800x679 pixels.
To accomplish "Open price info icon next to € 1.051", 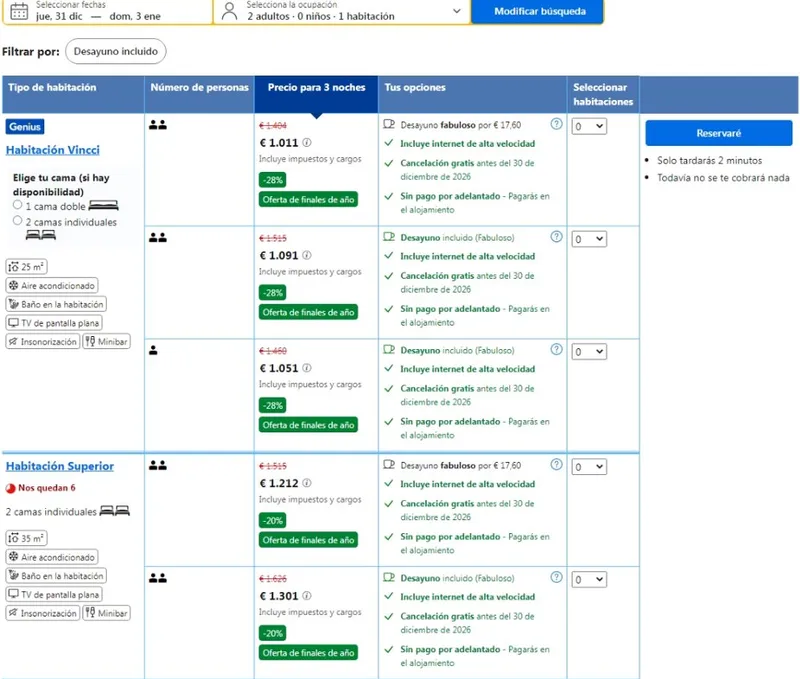I will pyautogui.click(x=307, y=368).
